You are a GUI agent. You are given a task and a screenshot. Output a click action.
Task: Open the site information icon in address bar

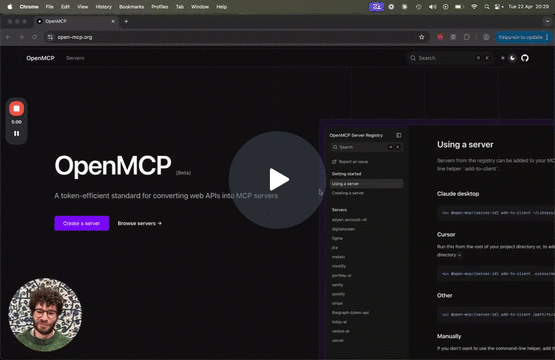(50, 37)
